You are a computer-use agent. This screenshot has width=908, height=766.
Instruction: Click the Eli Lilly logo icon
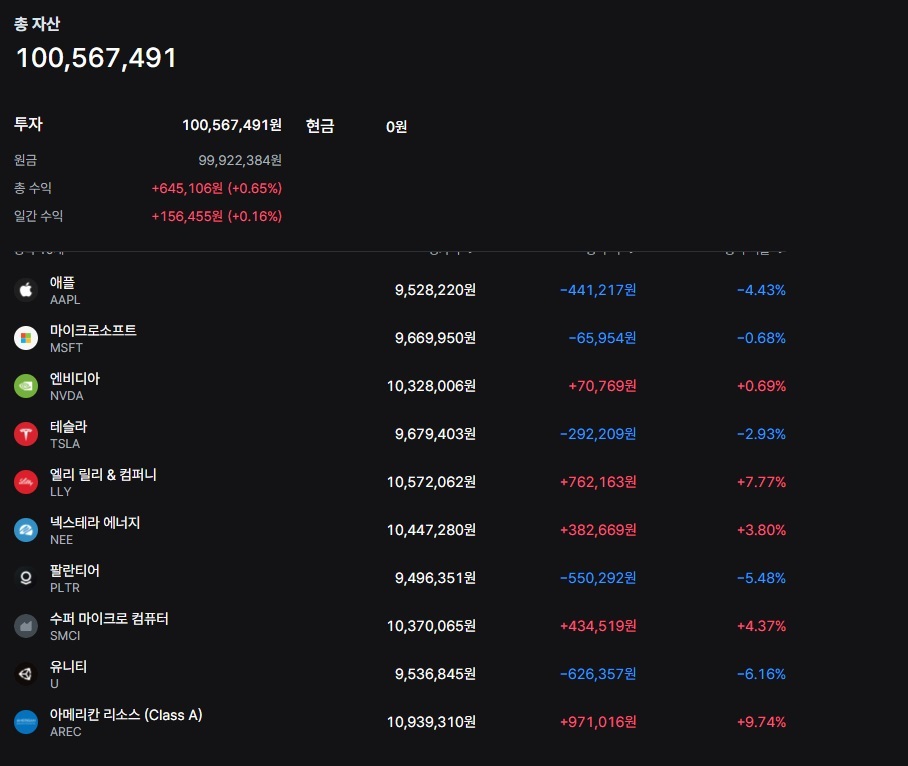pyautogui.click(x=25, y=482)
